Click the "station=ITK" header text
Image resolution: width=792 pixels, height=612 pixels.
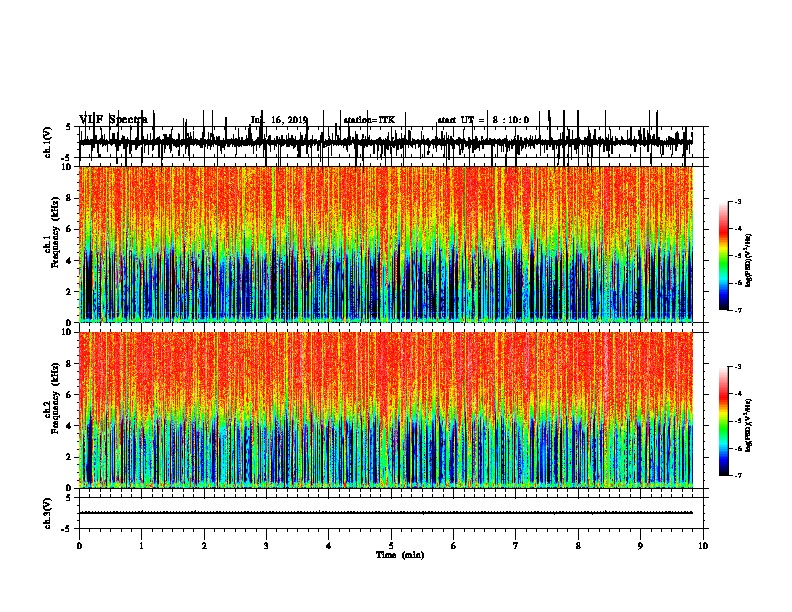369,120
